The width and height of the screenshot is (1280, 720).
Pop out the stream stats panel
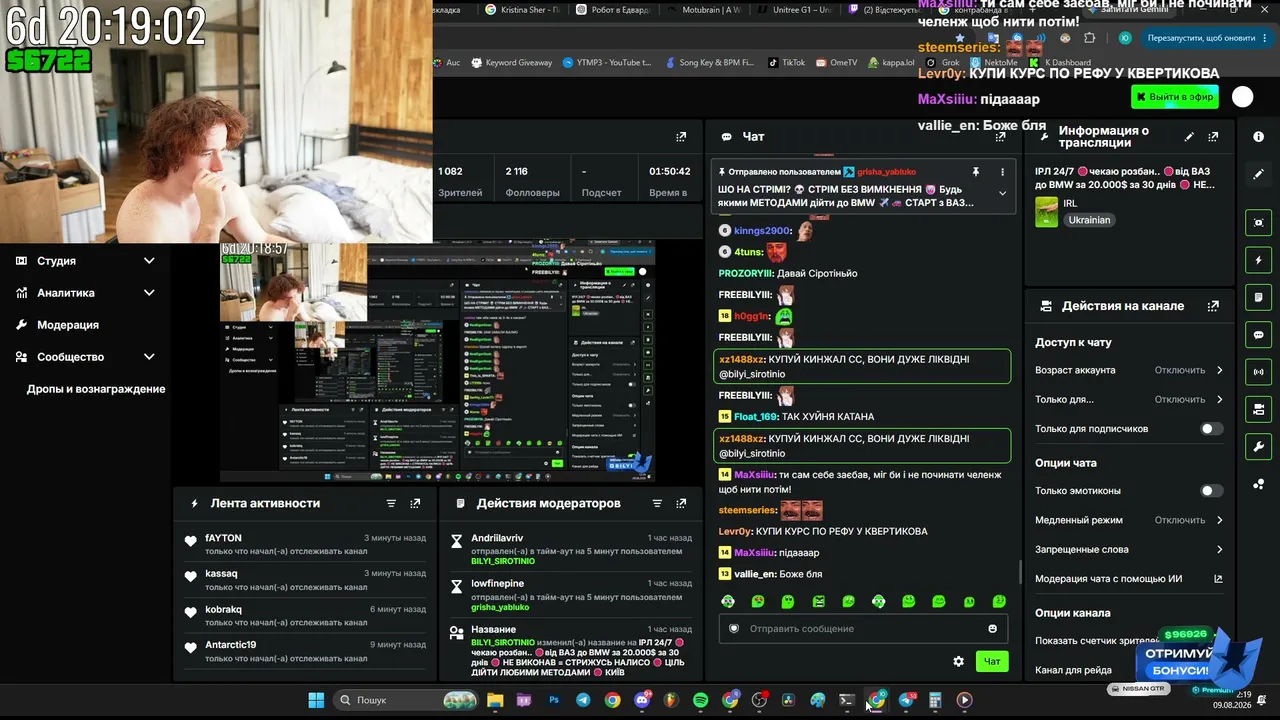(681, 137)
